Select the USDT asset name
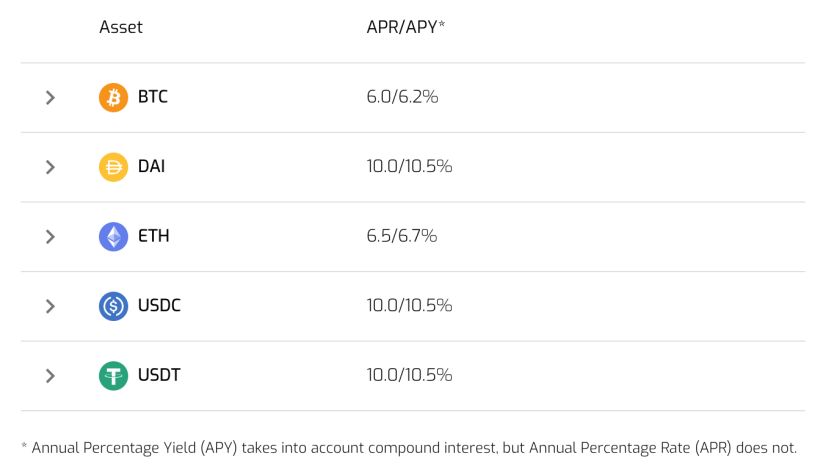The height and width of the screenshot is (476, 823). pyautogui.click(x=159, y=376)
